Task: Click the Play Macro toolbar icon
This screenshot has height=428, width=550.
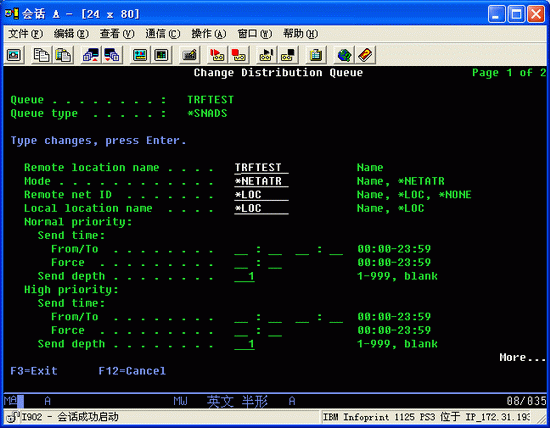Action: tap(267, 55)
